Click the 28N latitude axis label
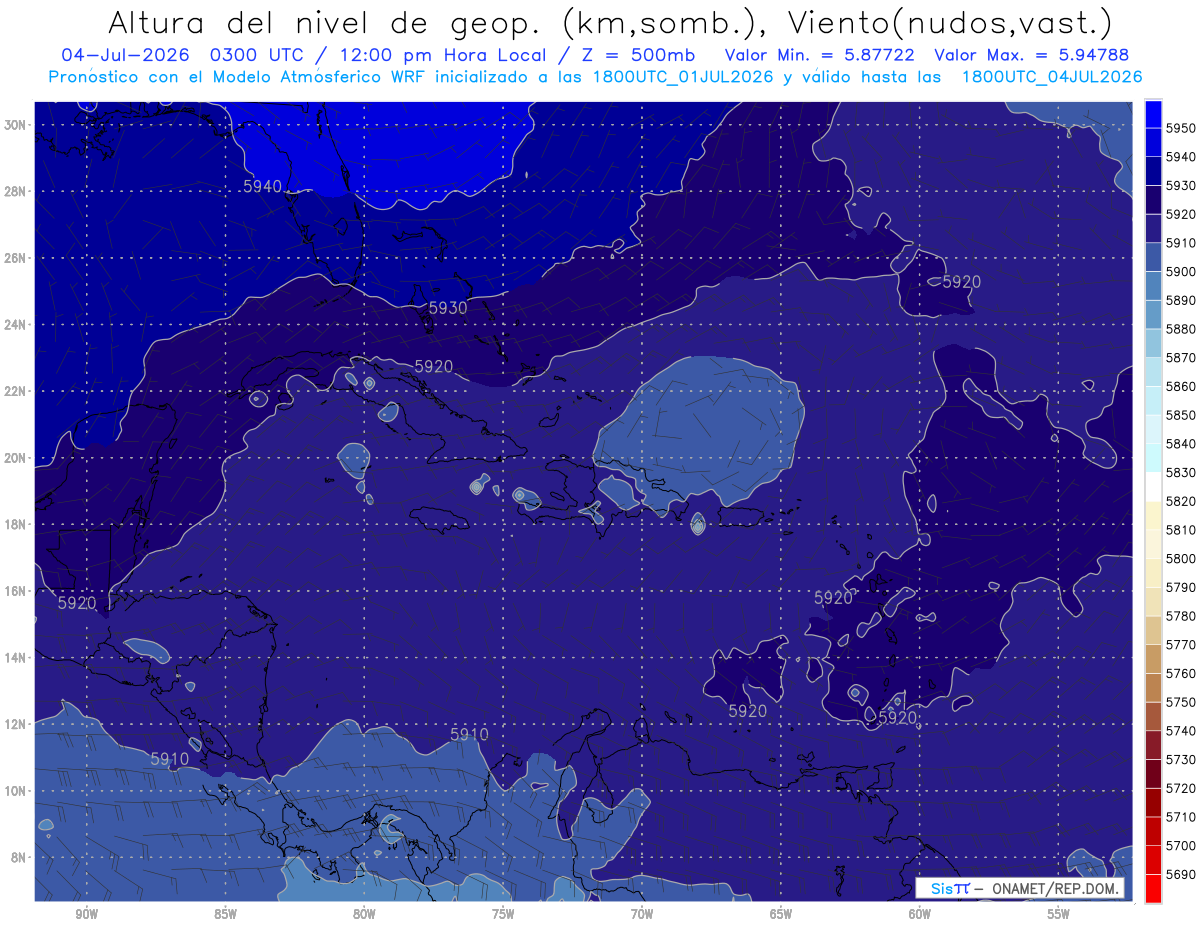The height and width of the screenshot is (927, 1200). pyautogui.click(x=15, y=191)
